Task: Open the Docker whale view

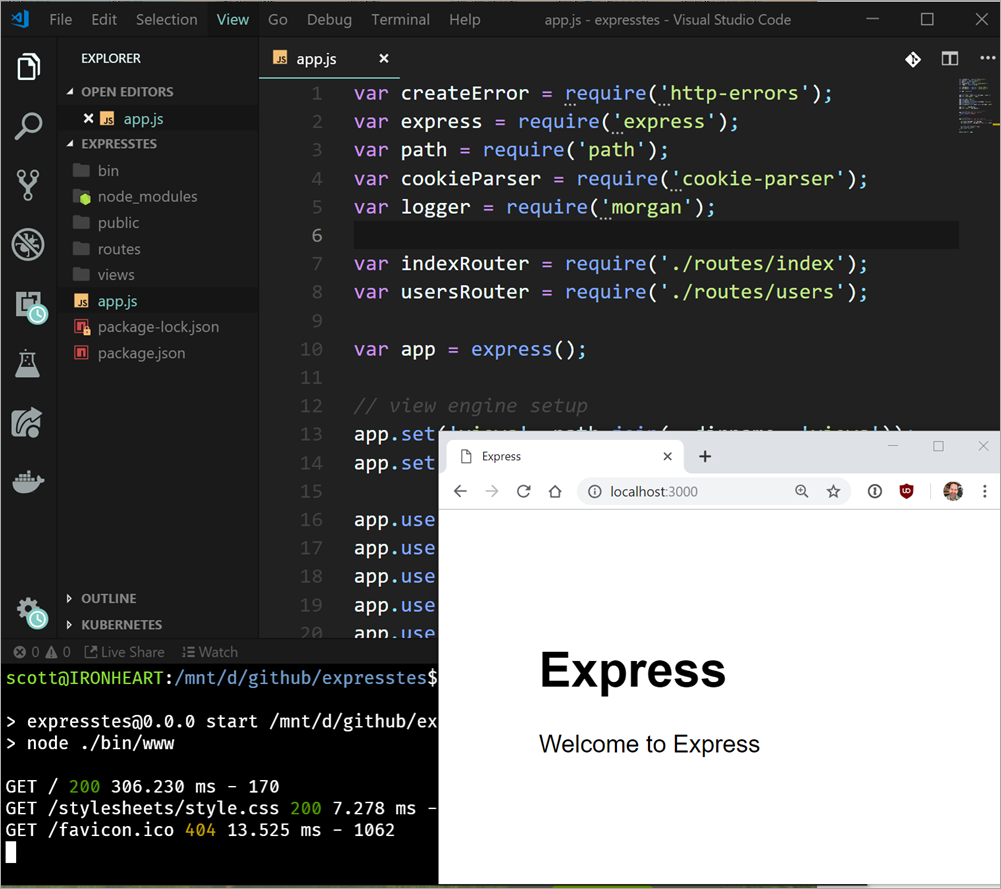Action: click(x=28, y=482)
